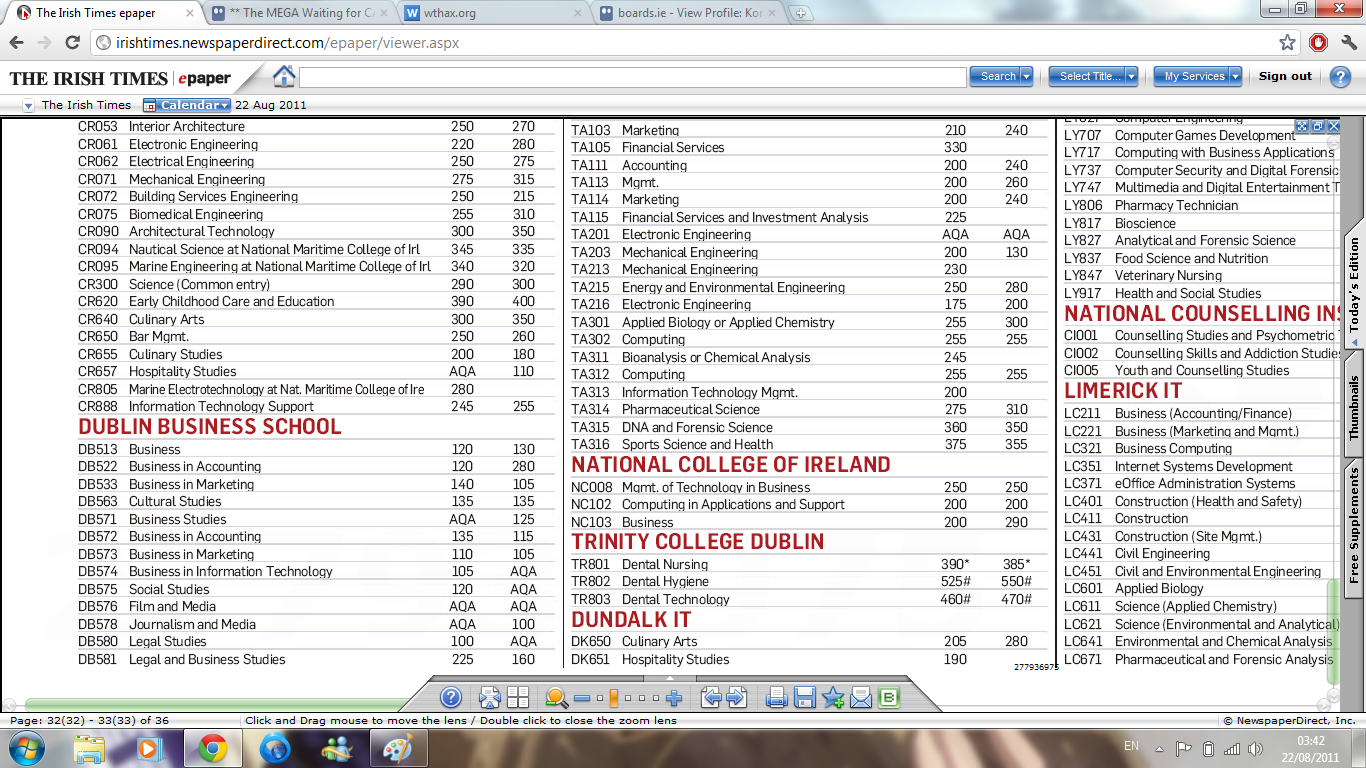Open help via blue question mark near Sign out
1366x768 pixels.
[x=1339, y=77]
